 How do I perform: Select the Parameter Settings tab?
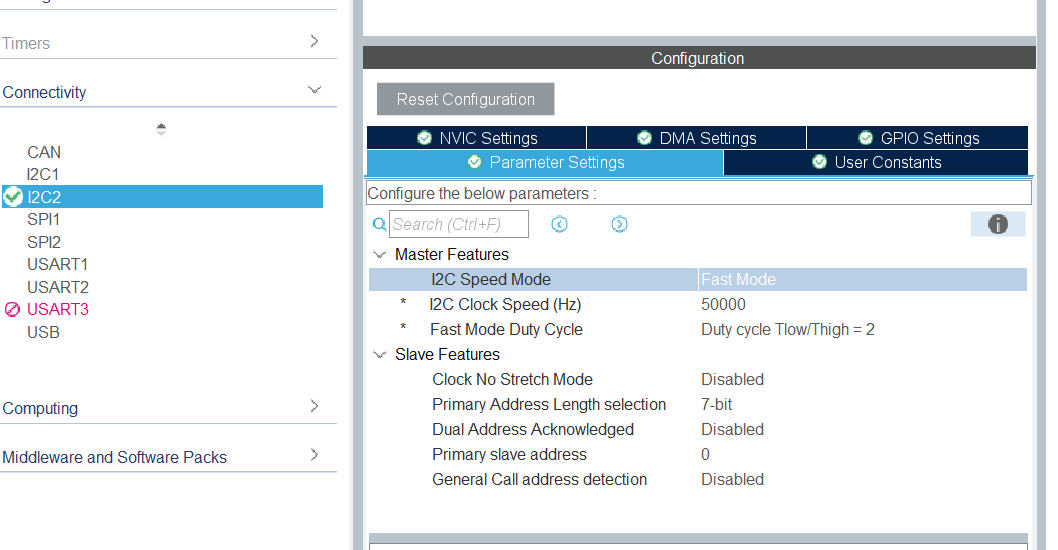[x=545, y=163]
